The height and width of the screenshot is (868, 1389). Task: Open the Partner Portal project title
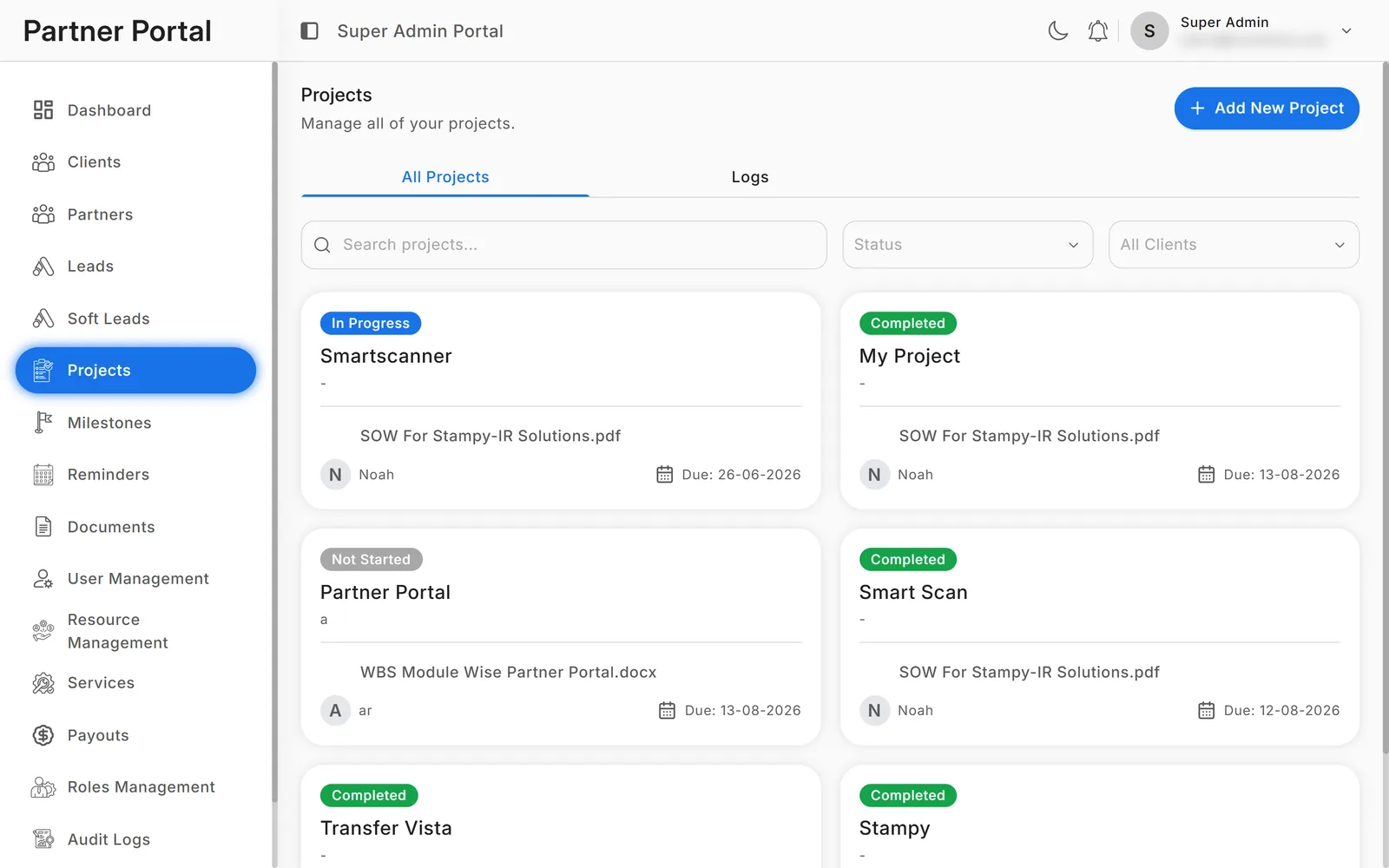coord(385,592)
